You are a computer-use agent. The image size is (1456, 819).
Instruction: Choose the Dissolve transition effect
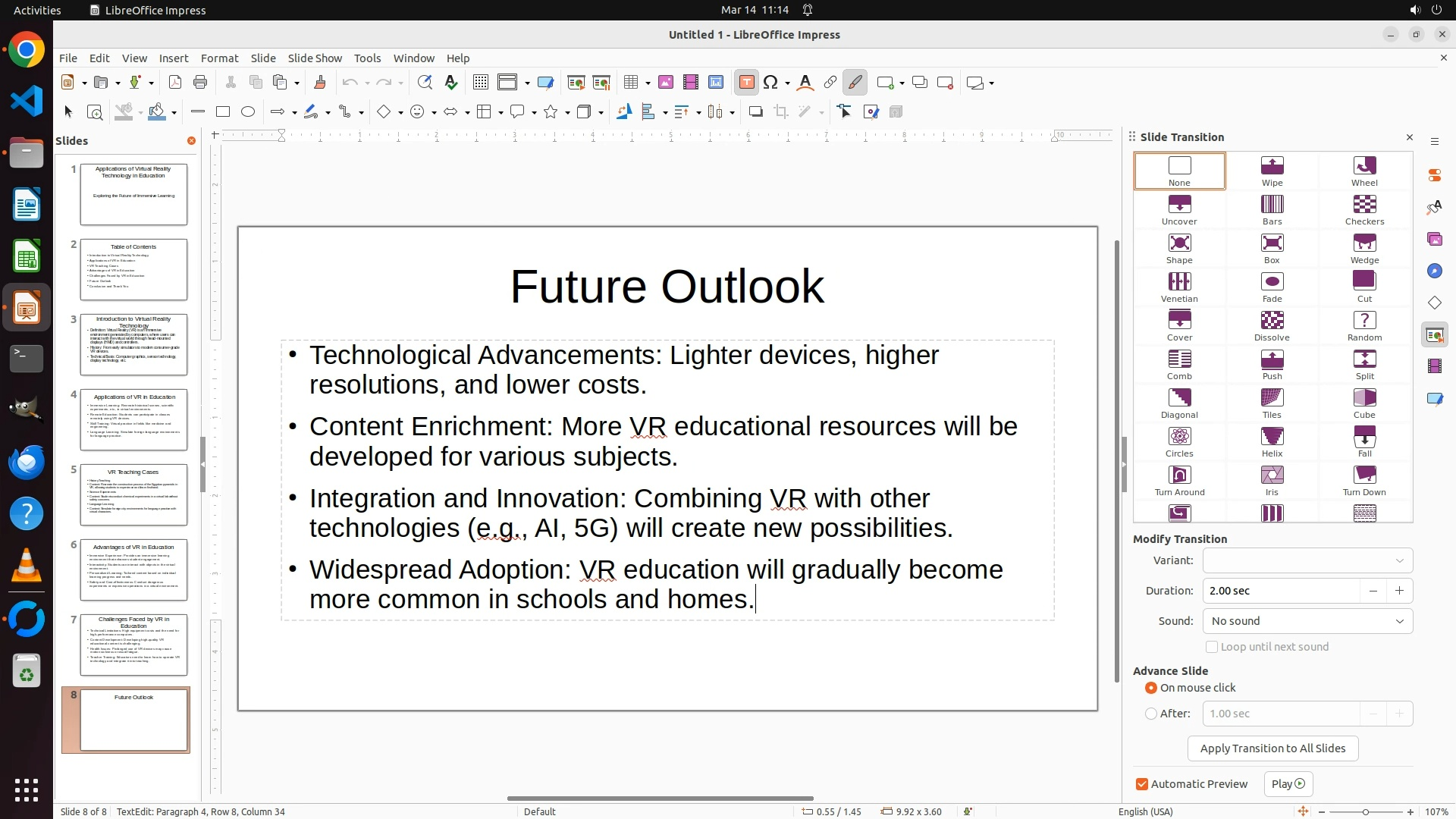(1272, 325)
